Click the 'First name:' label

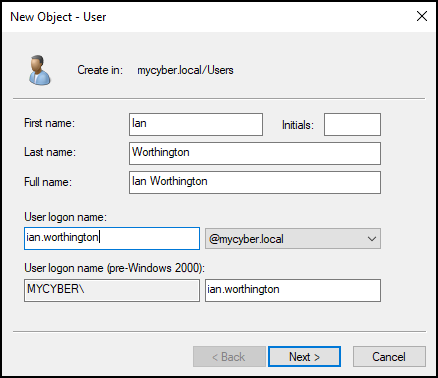(x=50, y=123)
